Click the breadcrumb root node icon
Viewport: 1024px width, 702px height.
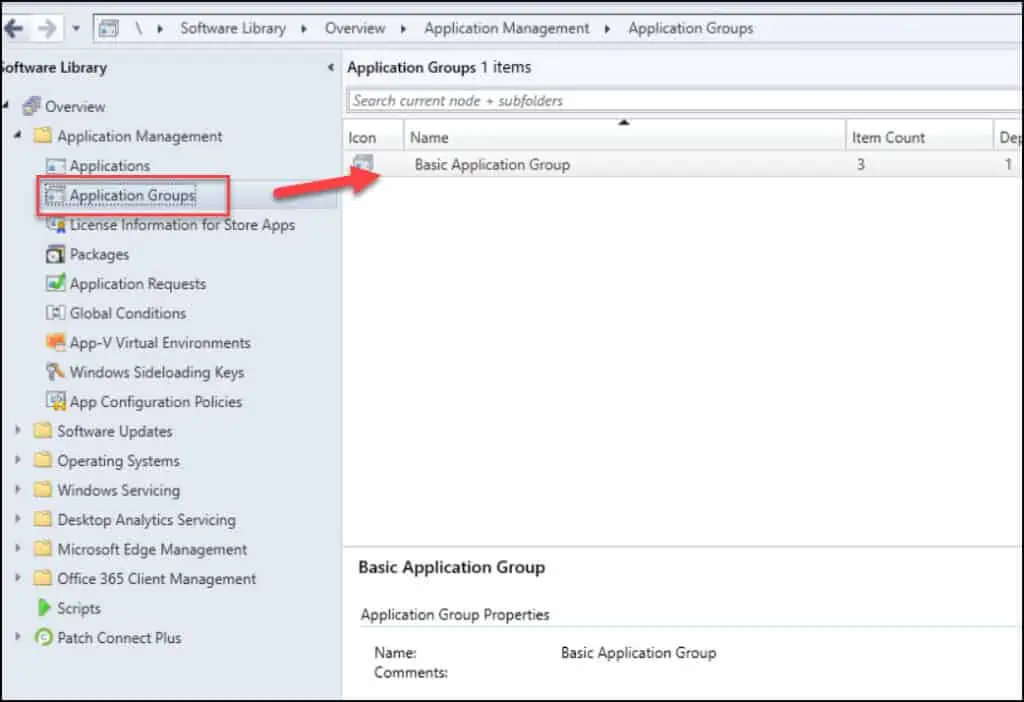(x=108, y=28)
